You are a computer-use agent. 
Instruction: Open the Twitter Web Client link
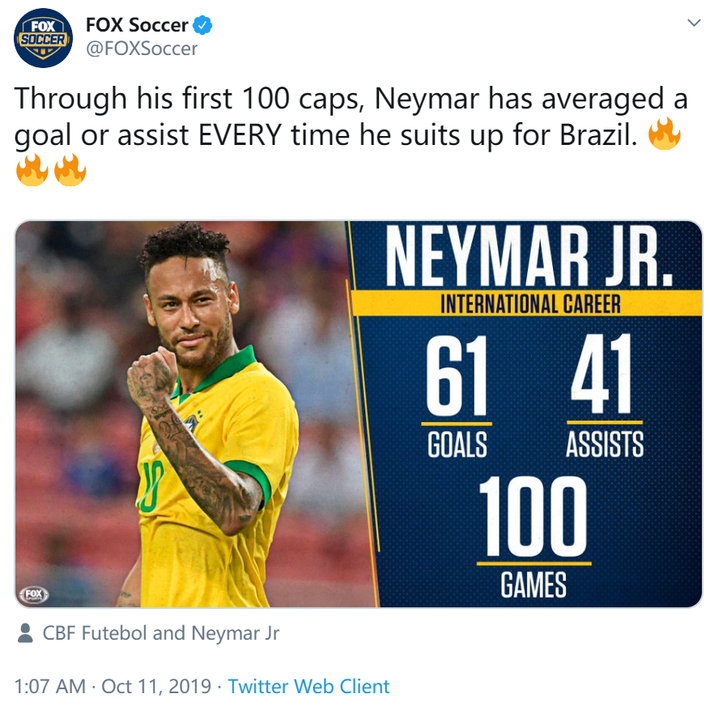click(309, 687)
